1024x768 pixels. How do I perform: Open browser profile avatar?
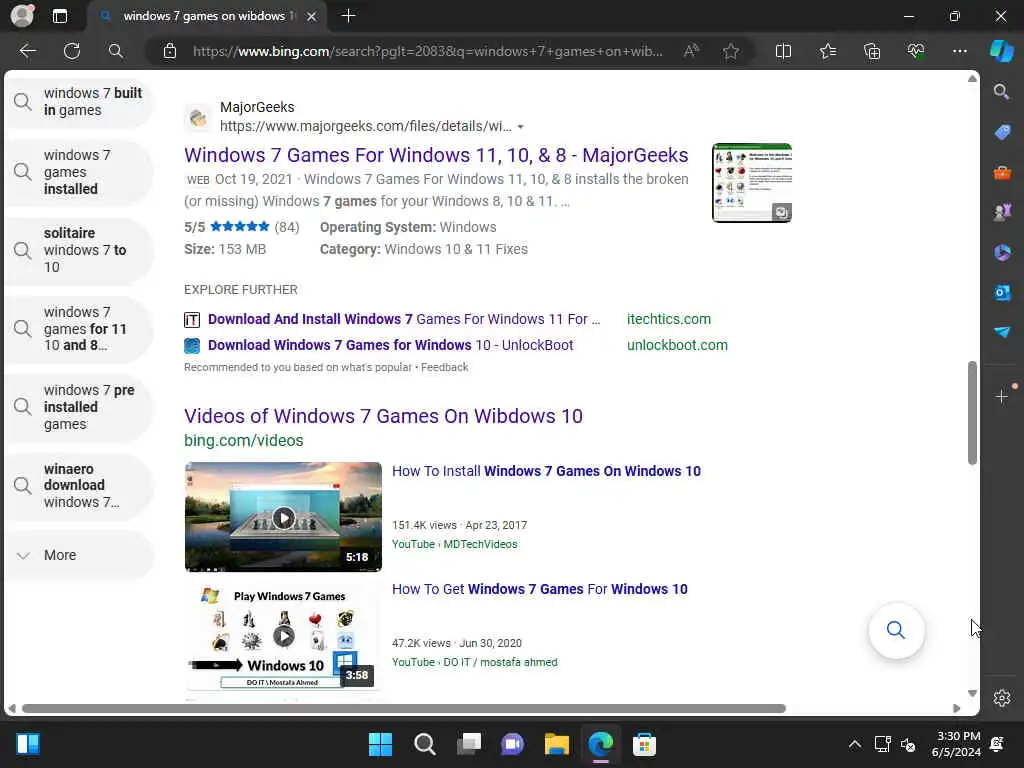point(22,15)
